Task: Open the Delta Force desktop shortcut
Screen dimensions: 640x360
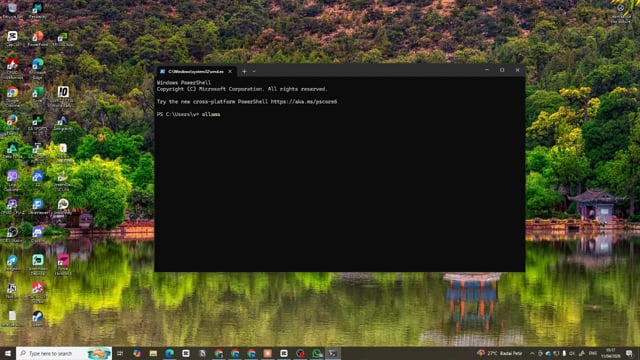Action: tap(12, 151)
